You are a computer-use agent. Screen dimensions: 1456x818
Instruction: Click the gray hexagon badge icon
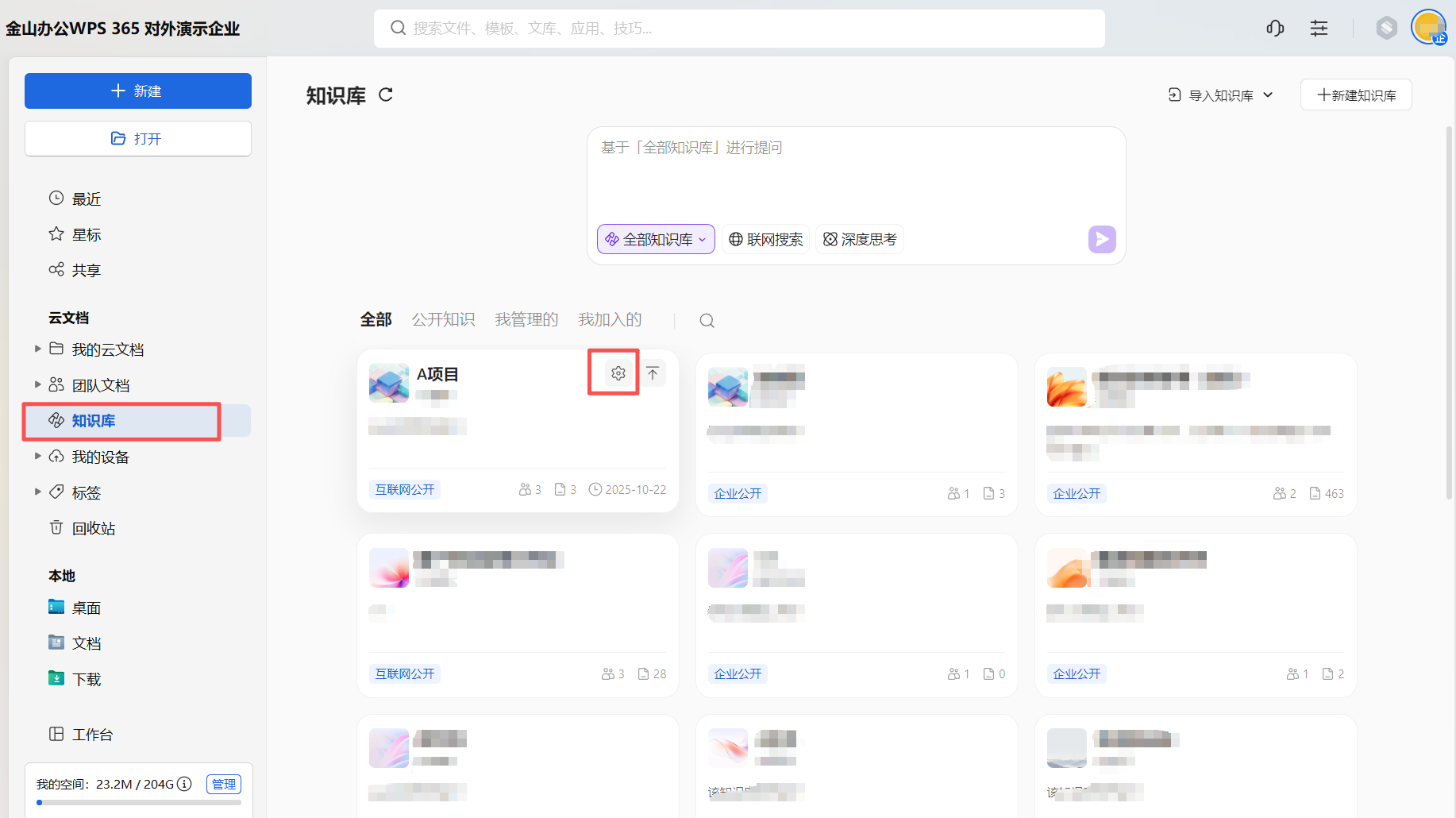click(x=1386, y=29)
